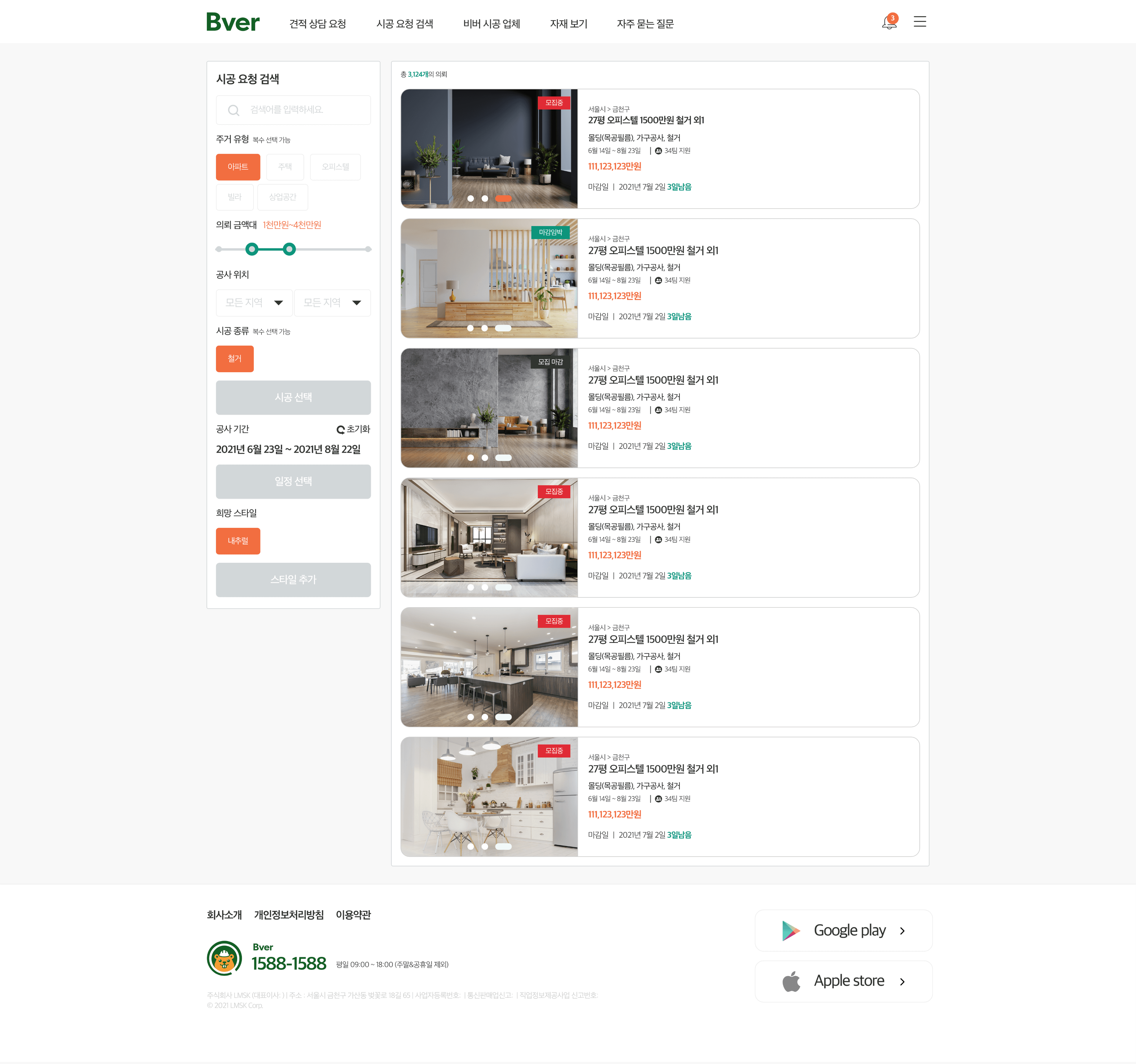The height and width of the screenshot is (1064, 1136).
Task: Click the 일정 선택 button
Action: click(x=293, y=482)
